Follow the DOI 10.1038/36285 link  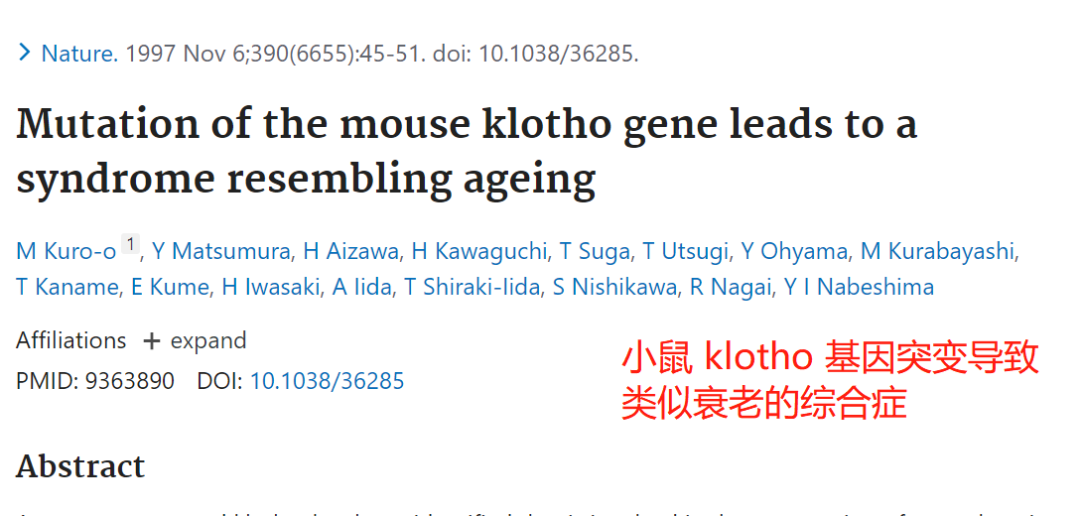(326, 381)
